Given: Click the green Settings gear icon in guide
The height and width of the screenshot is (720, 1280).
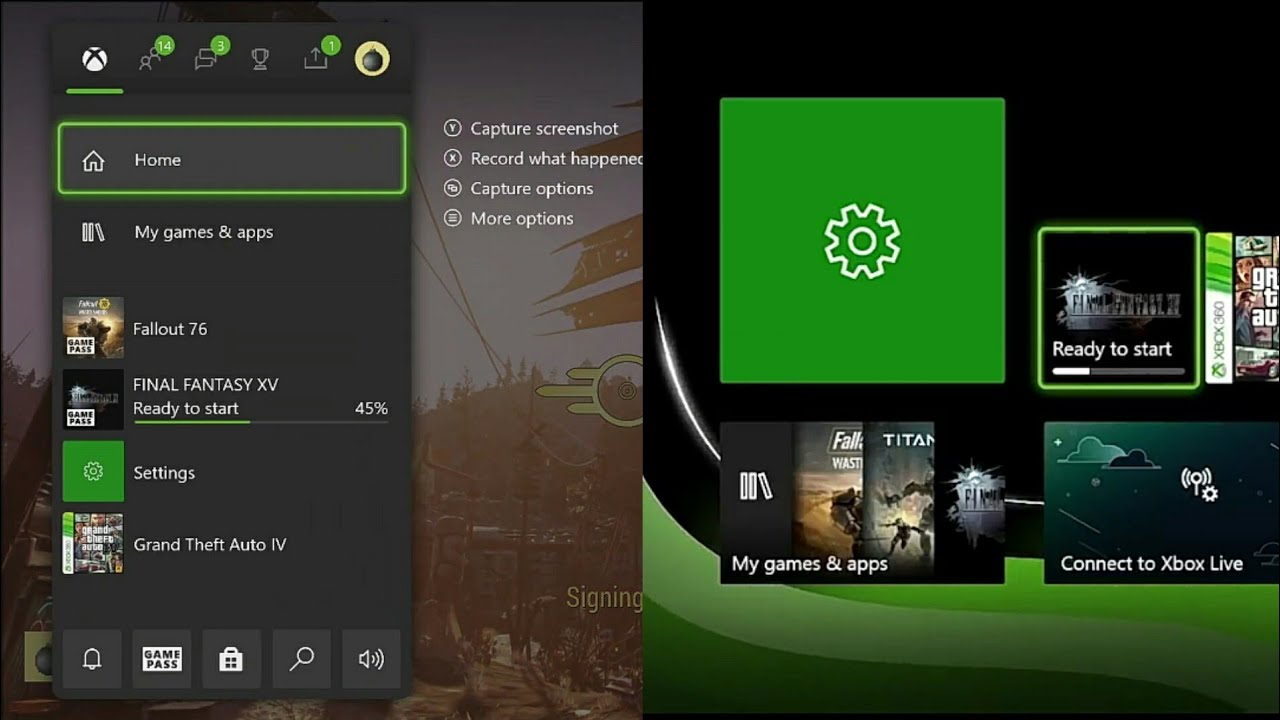Looking at the screenshot, I should [93, 472].
